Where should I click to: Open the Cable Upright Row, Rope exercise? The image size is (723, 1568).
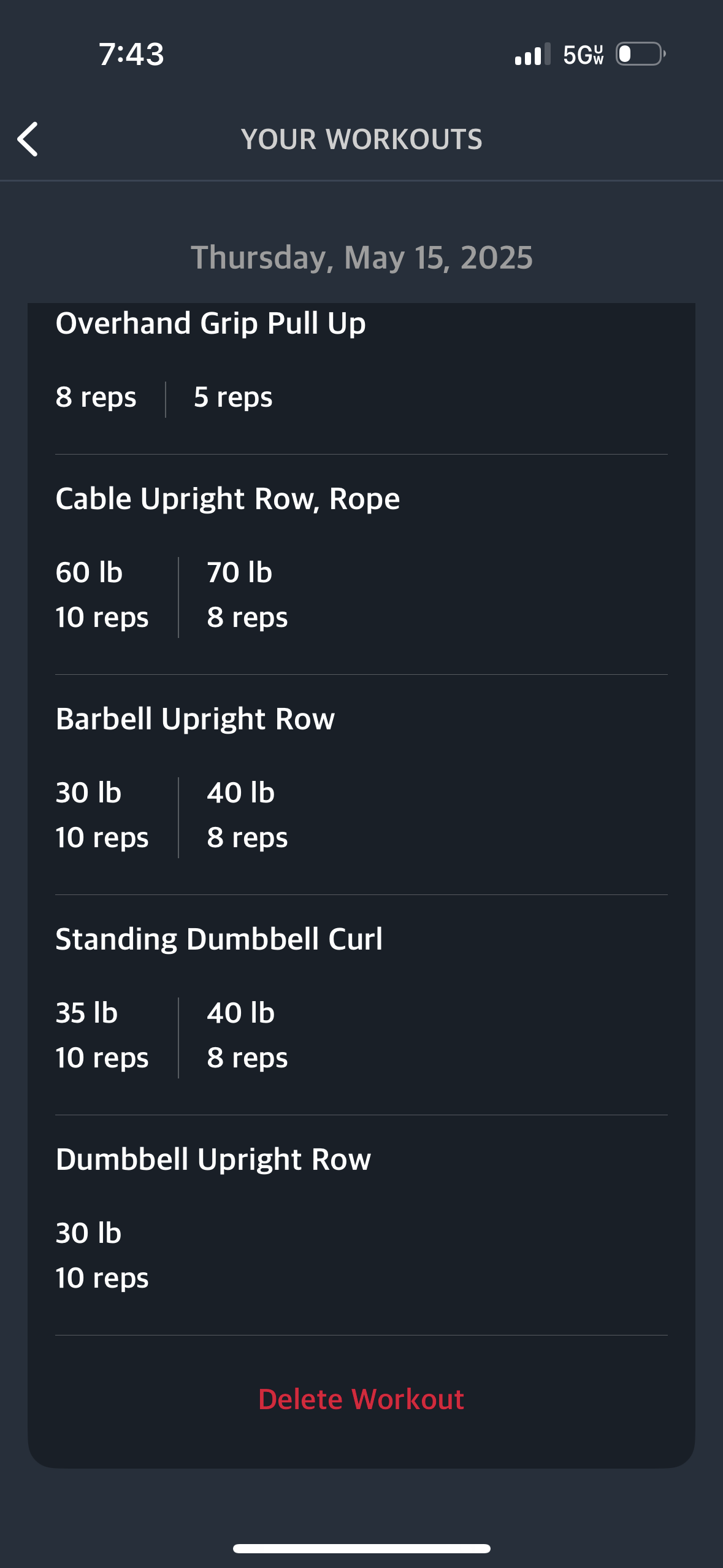228,499
